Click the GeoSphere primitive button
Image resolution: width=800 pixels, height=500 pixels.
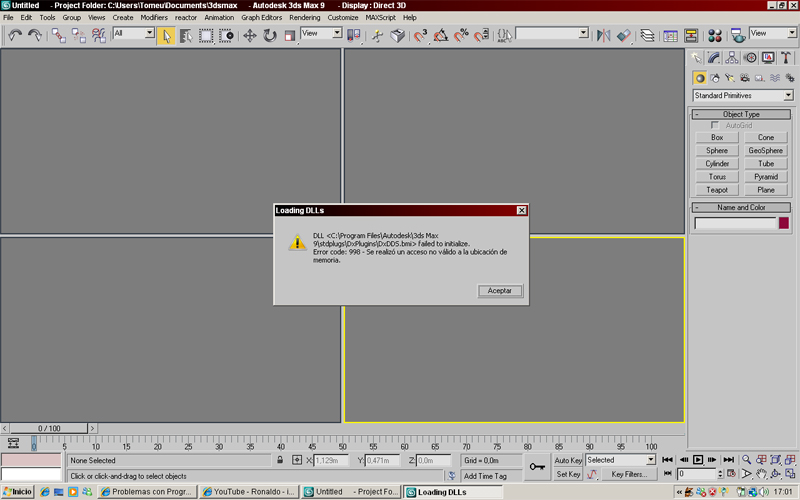point(765,151)
